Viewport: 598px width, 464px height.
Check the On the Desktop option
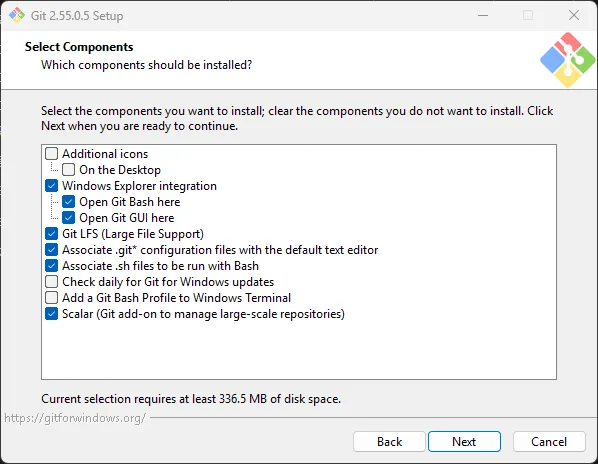click(x=69, y=170)
